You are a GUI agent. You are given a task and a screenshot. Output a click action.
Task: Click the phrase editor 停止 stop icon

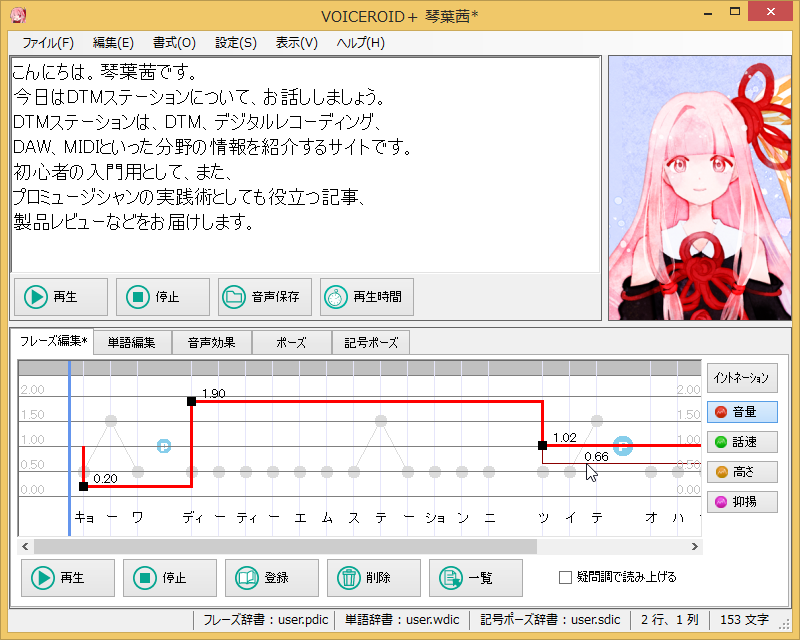[145, 578]
